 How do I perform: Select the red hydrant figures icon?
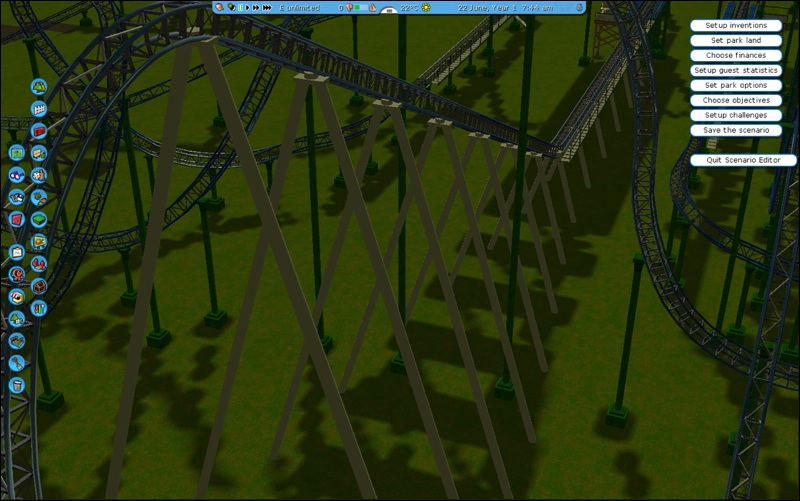pyautogui.click(x=39, y=263)
